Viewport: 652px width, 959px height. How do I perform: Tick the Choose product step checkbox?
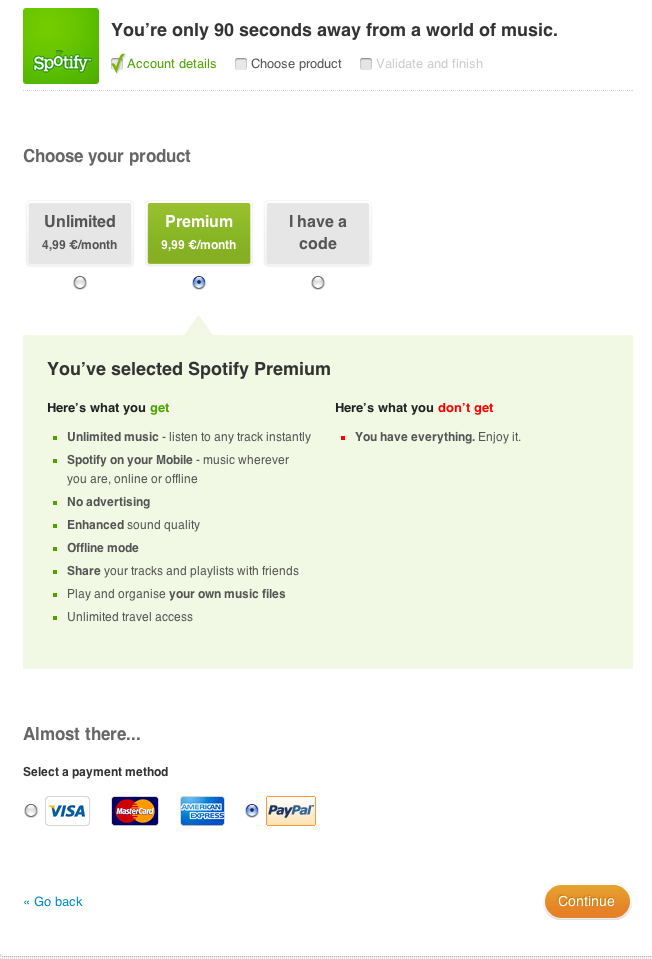click(241, 64)
